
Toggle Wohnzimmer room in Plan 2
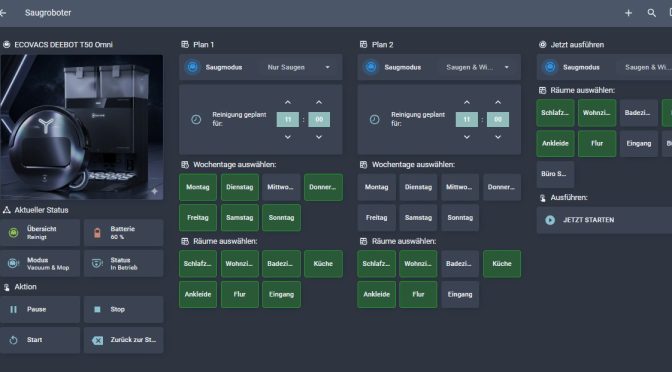click(418, 264)
